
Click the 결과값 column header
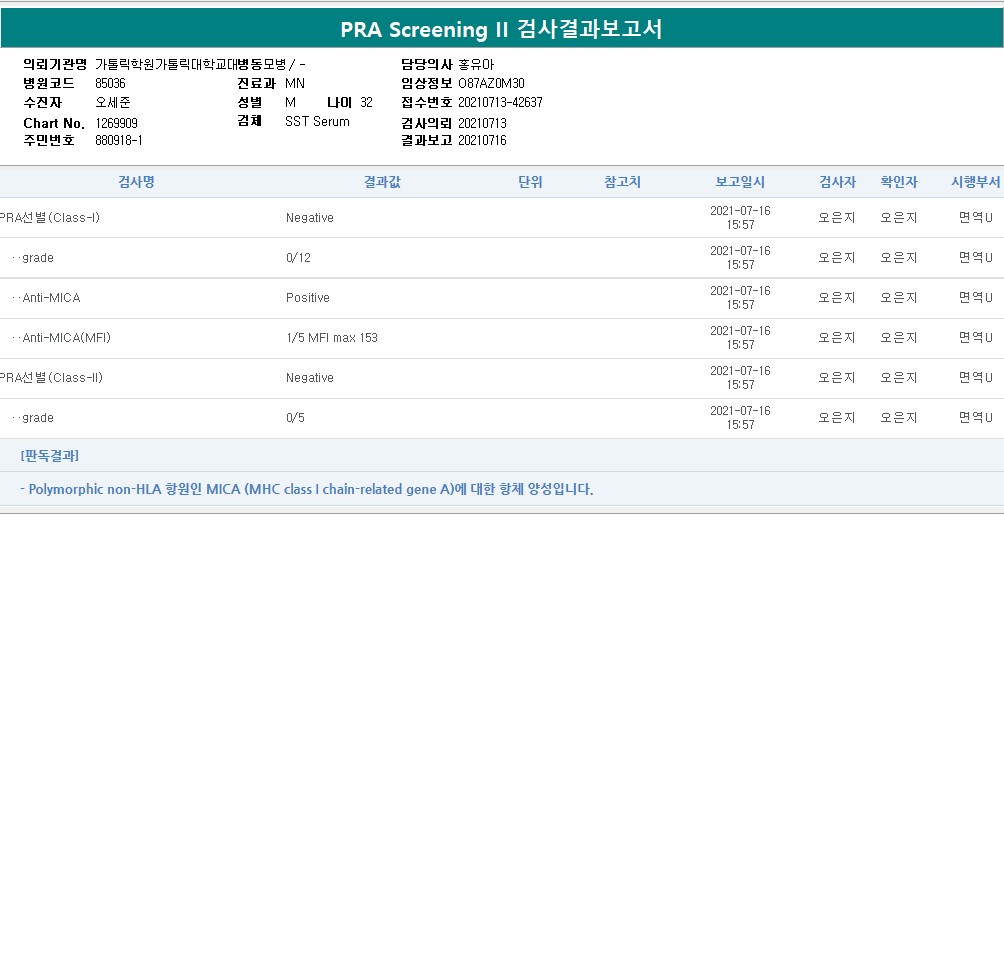click(382, 182)
